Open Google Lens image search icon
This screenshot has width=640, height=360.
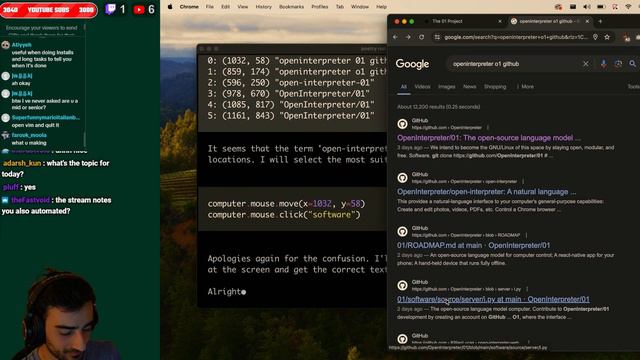[x=618, y=64]
